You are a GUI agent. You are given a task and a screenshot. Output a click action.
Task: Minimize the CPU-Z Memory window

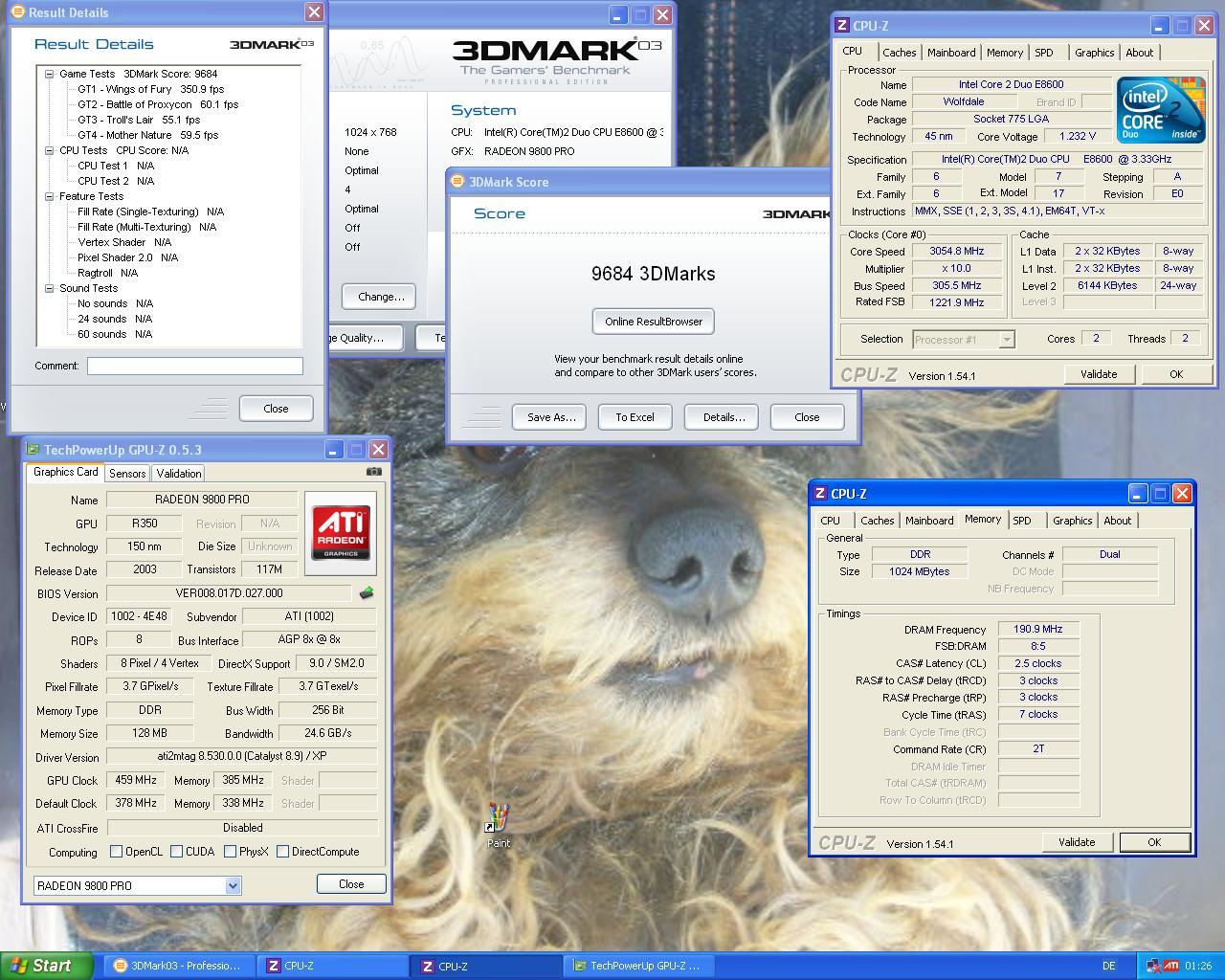tap(1137, 494)
